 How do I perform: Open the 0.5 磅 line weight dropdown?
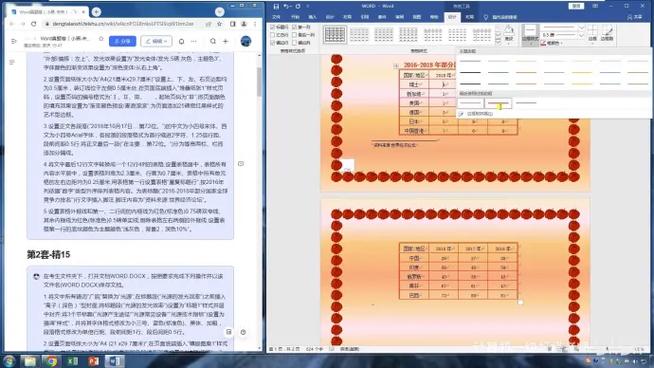[x=581, y=35]
